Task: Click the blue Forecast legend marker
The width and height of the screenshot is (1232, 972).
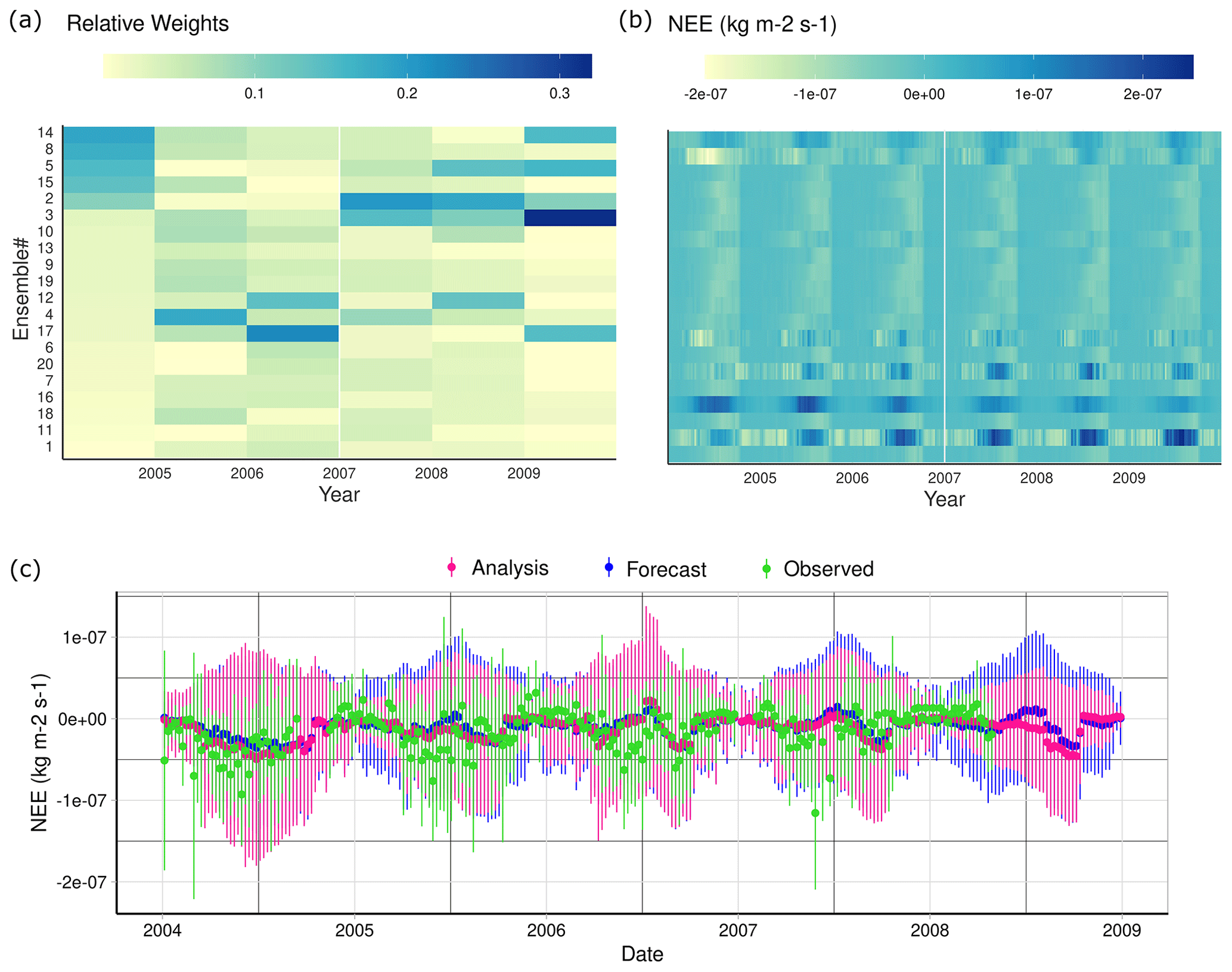Action: click(x=609, y=567)
